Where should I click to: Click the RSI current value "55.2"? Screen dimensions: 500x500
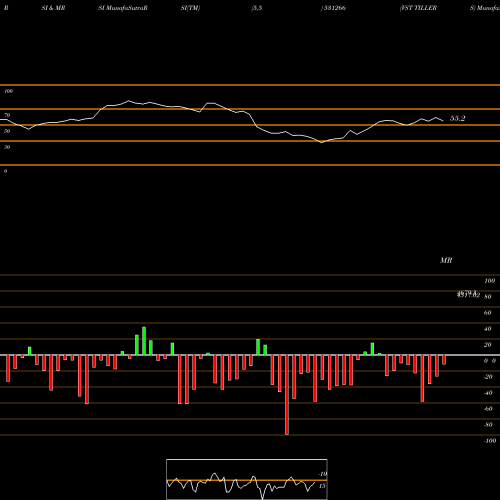[457, 118]
